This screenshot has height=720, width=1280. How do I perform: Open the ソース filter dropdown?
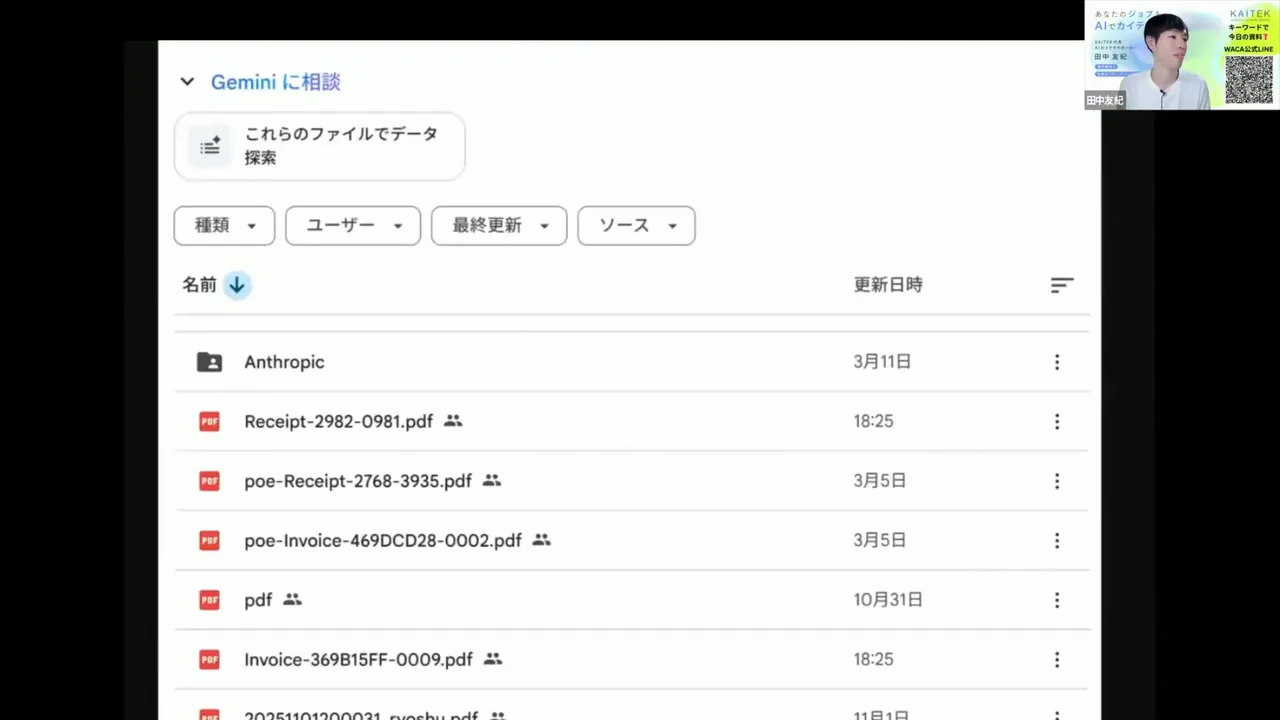tap(636, 225)
